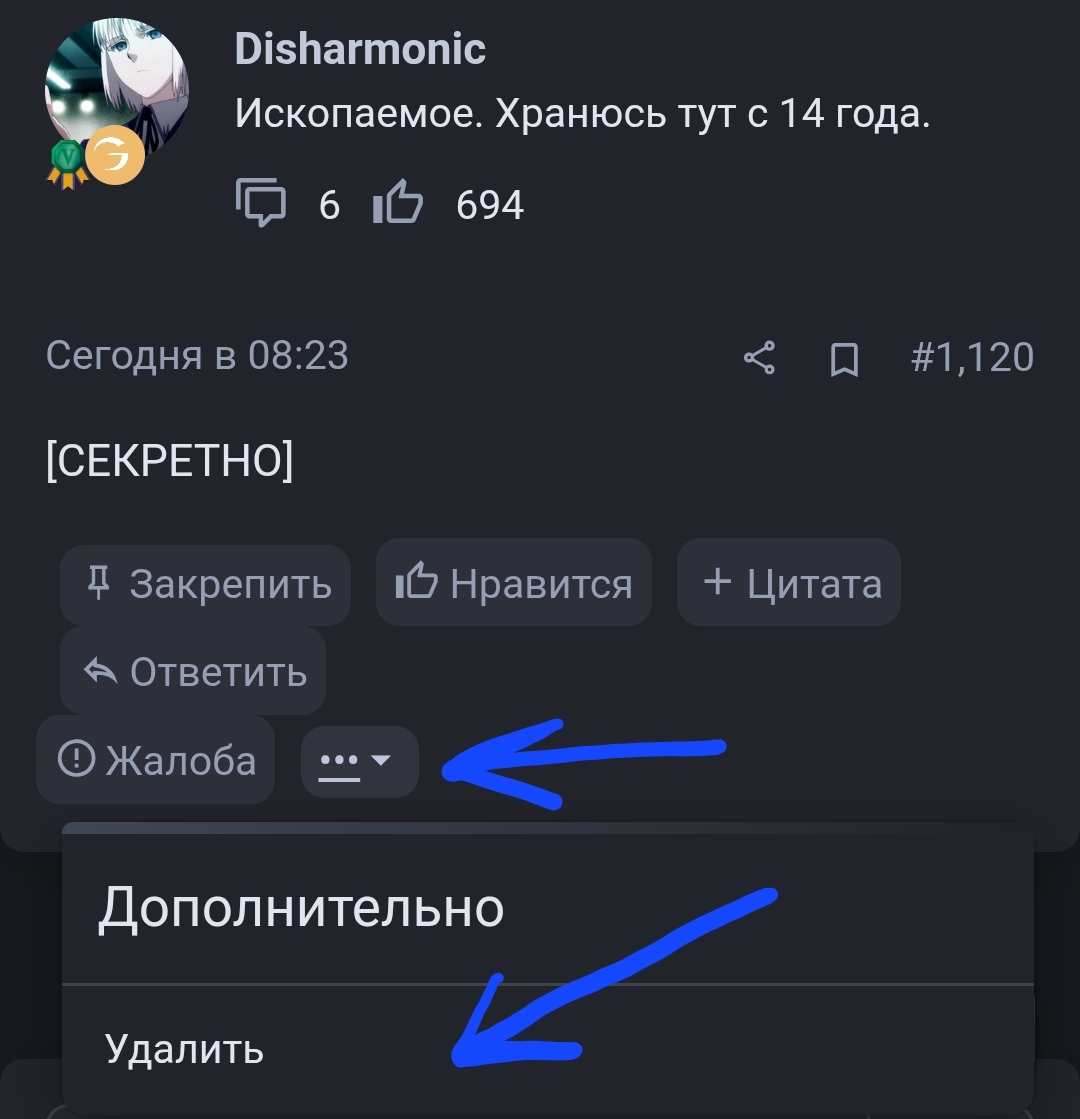Click the Дополнительно menu header
Screen dimensions: 1080x1119
tap(301, 908)
